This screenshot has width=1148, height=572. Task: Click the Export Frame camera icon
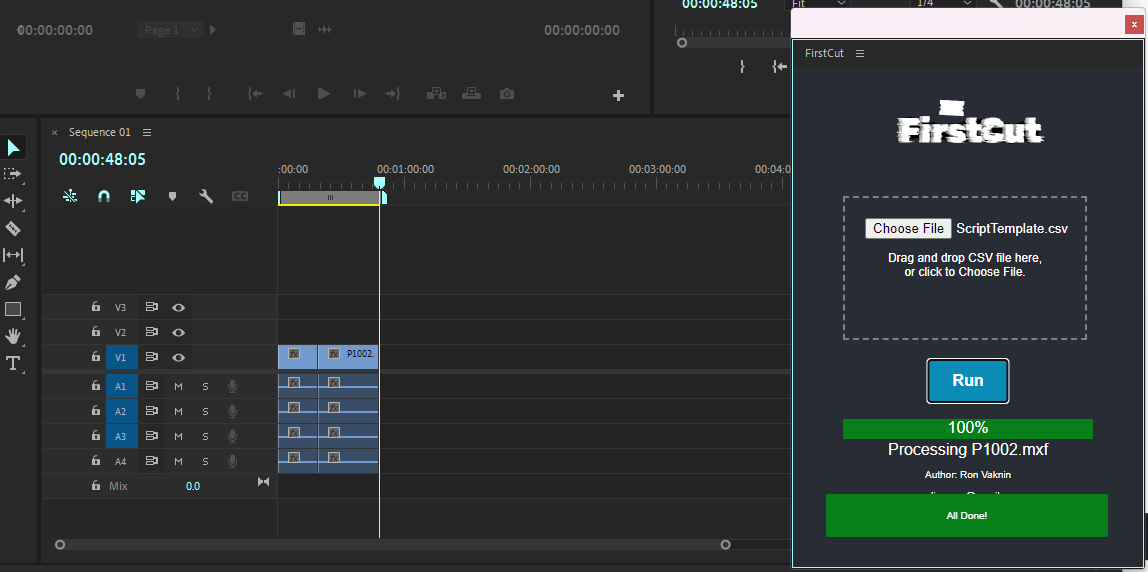[x=507, y=94]
